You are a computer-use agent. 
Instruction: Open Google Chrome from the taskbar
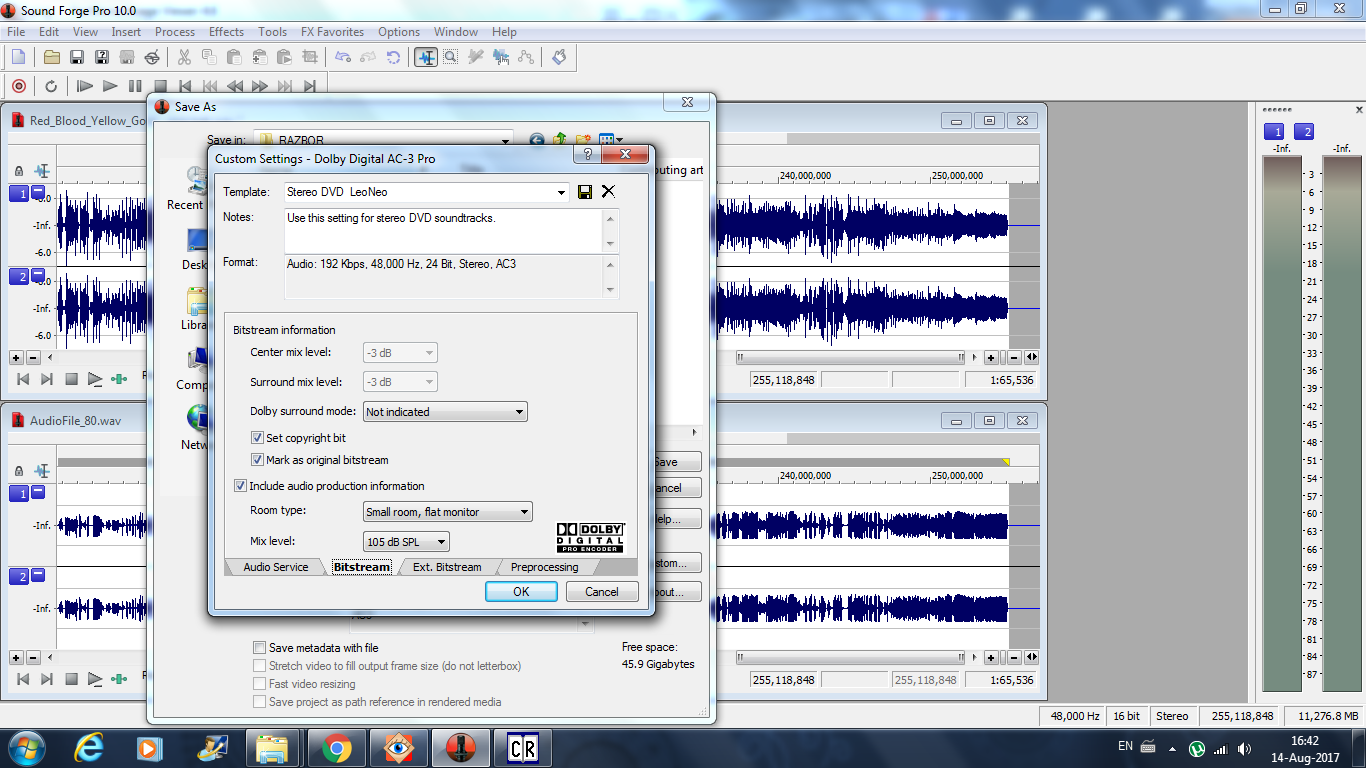336,748
